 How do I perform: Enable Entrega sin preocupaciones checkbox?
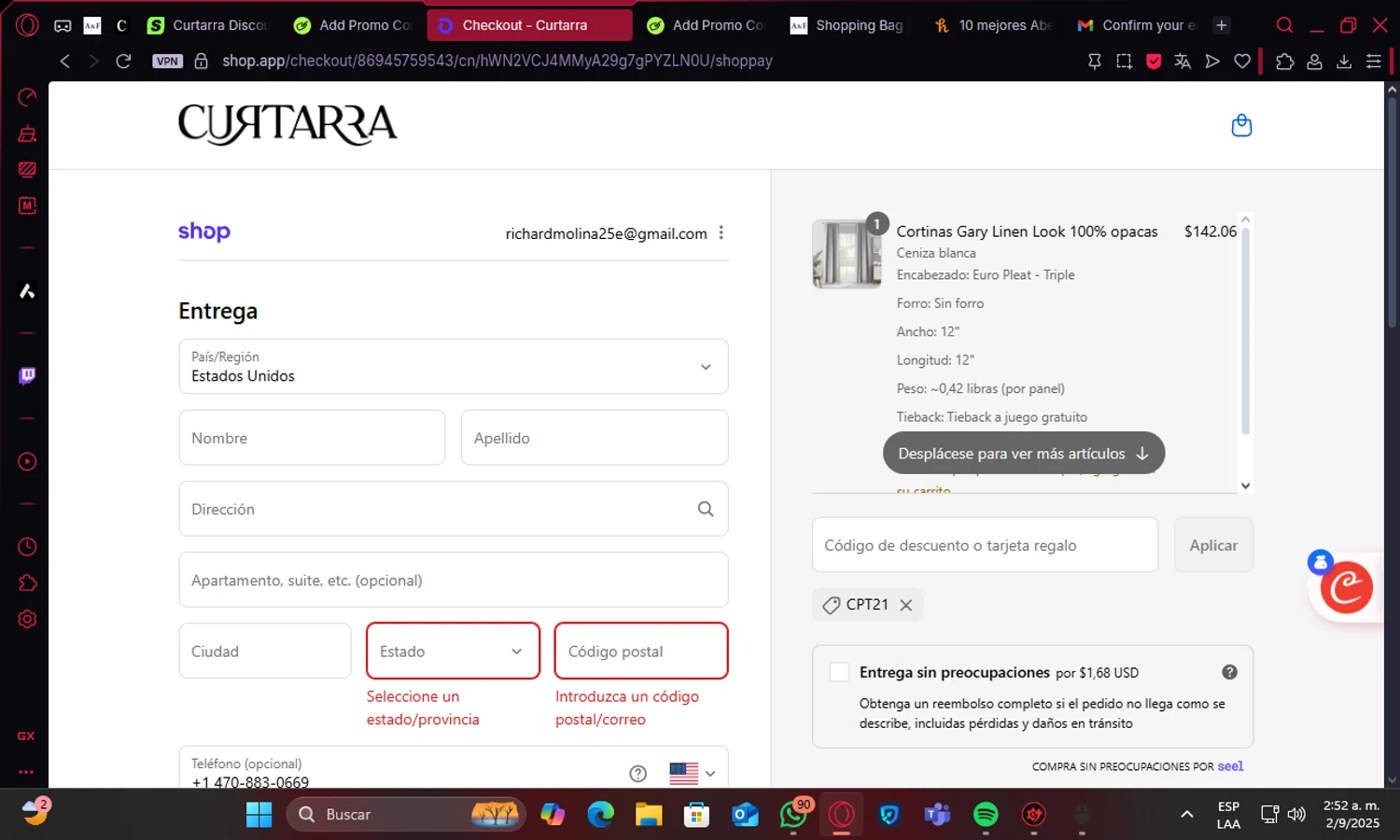pyautogui.click(x=839, y=672)
